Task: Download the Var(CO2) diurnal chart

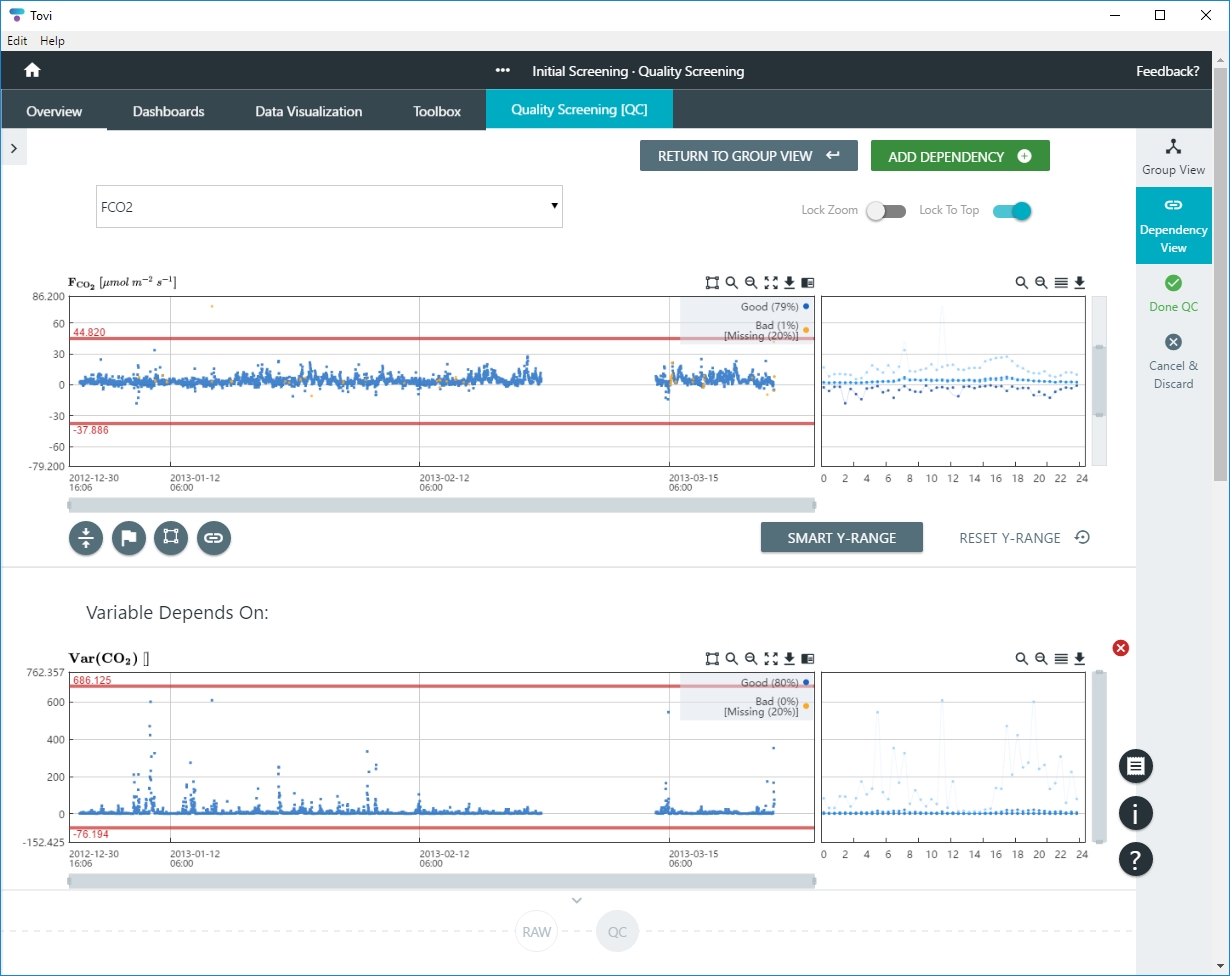Action: [x=1080, y=658]
